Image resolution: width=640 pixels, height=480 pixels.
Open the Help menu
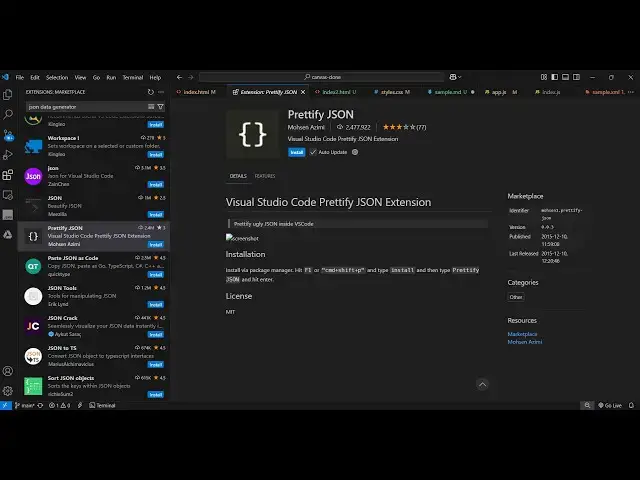[x=155, y=78]
